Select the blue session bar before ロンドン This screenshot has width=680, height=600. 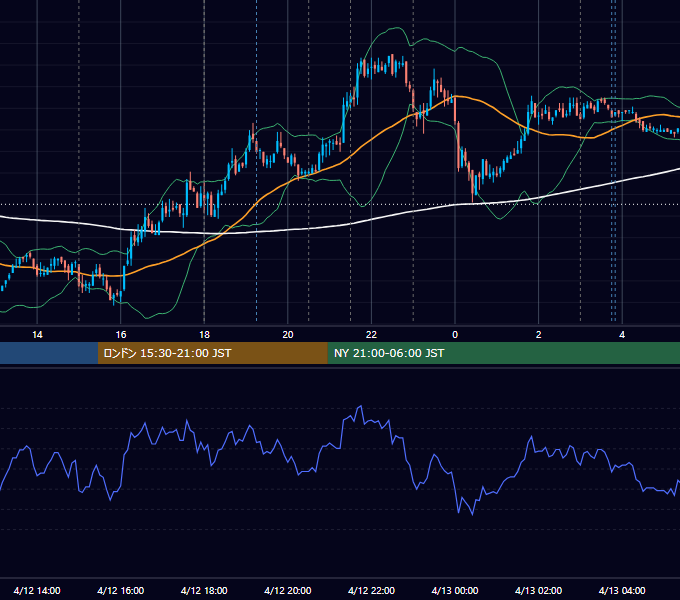tap(49, 353)
